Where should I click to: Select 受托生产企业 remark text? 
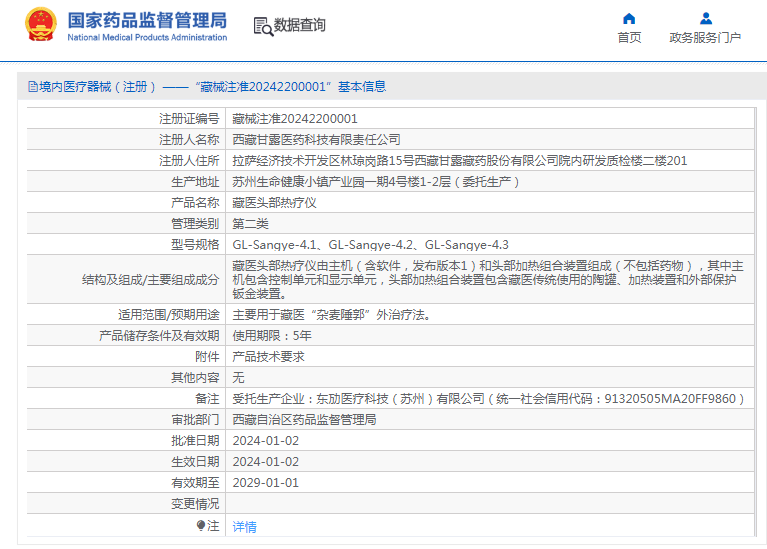(488, 399)
